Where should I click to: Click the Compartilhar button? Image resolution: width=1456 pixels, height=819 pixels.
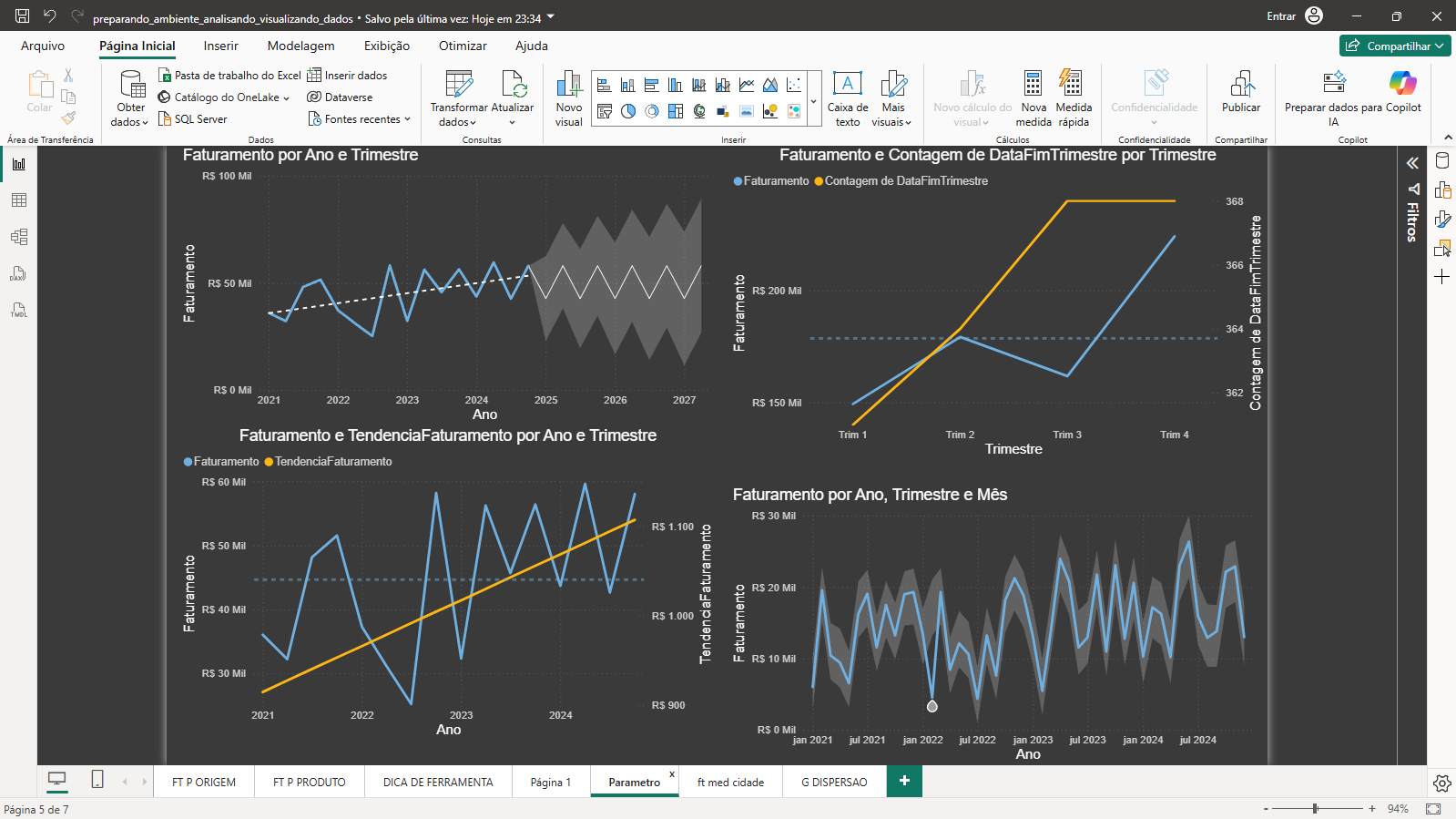pos(1395,46)
